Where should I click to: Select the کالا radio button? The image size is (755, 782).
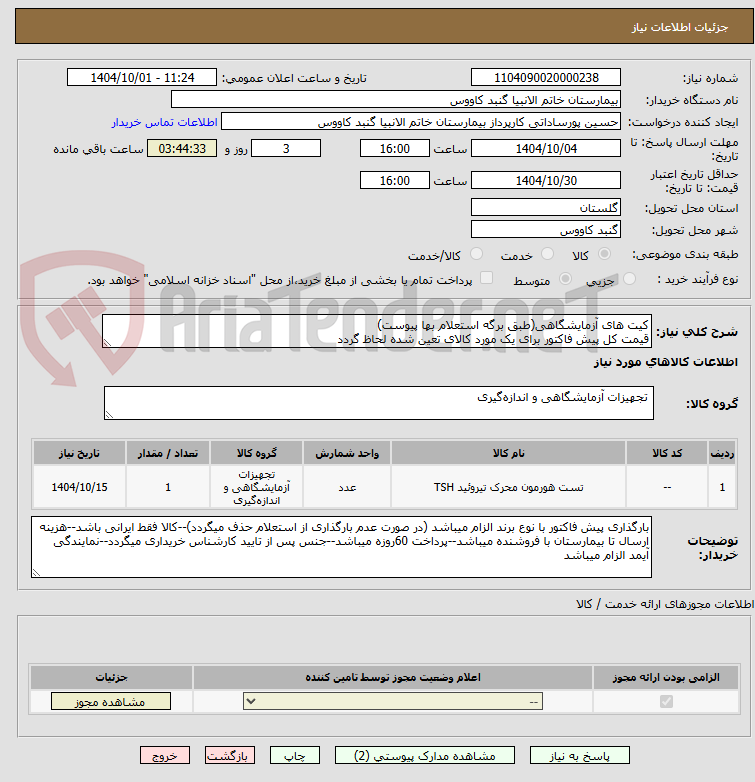pos(604,254)
